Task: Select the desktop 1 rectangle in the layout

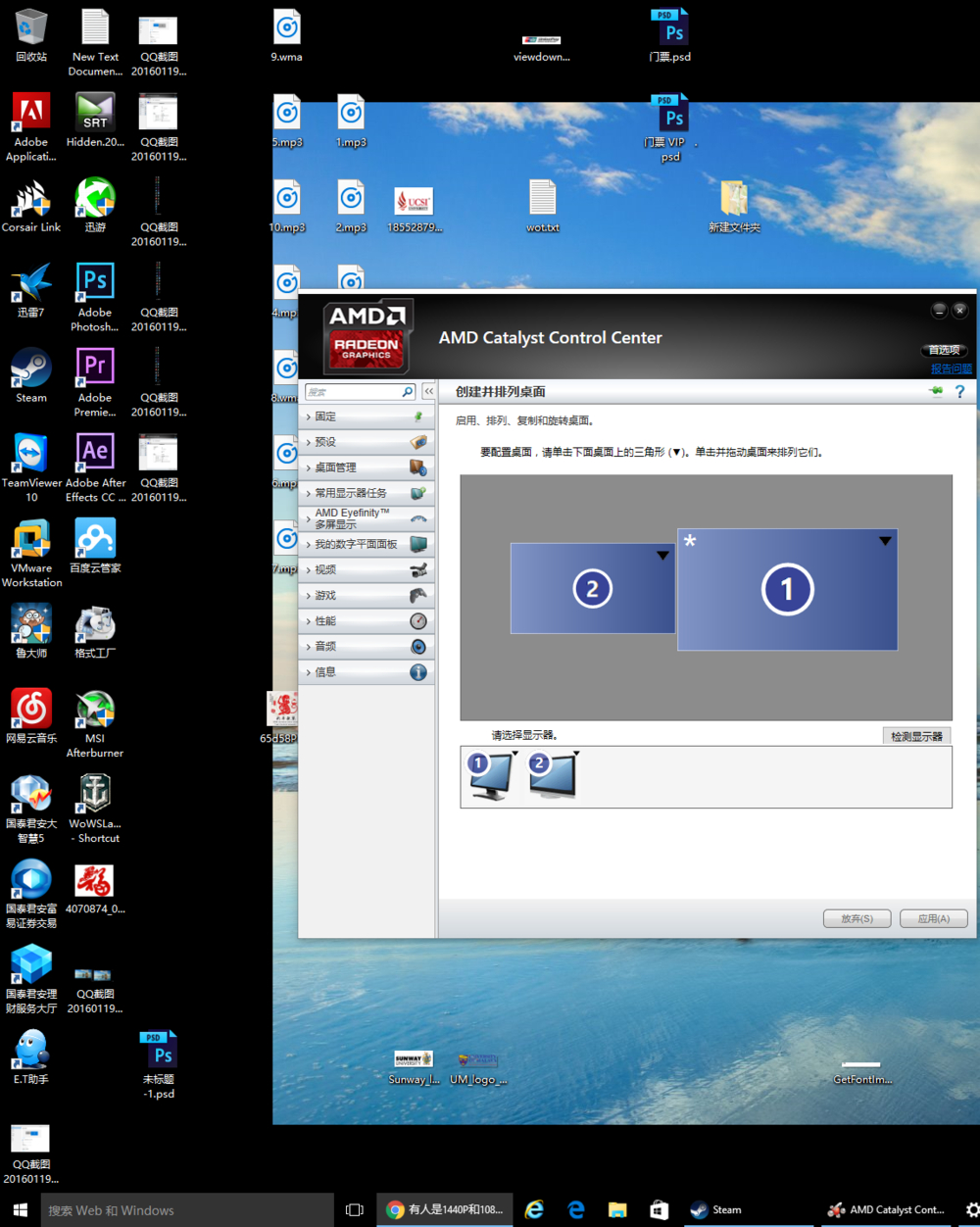Action: pos(787,589)
